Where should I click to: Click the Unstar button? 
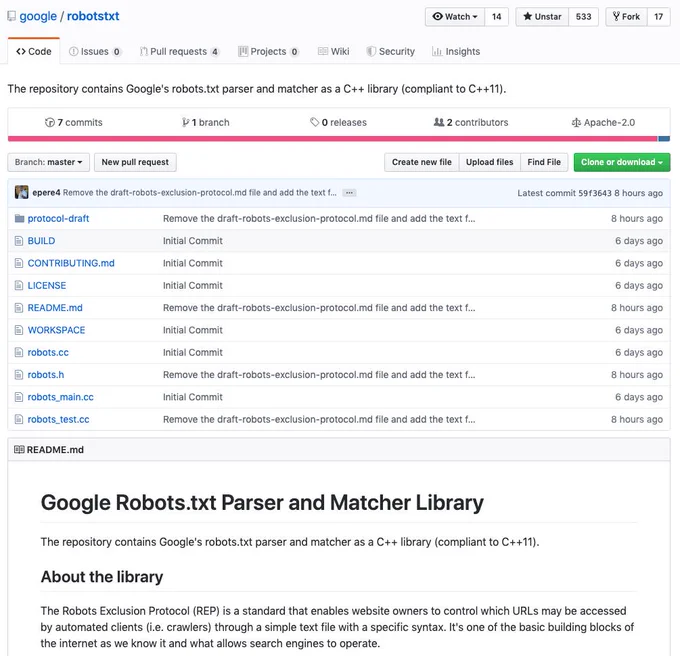[542, 16]
